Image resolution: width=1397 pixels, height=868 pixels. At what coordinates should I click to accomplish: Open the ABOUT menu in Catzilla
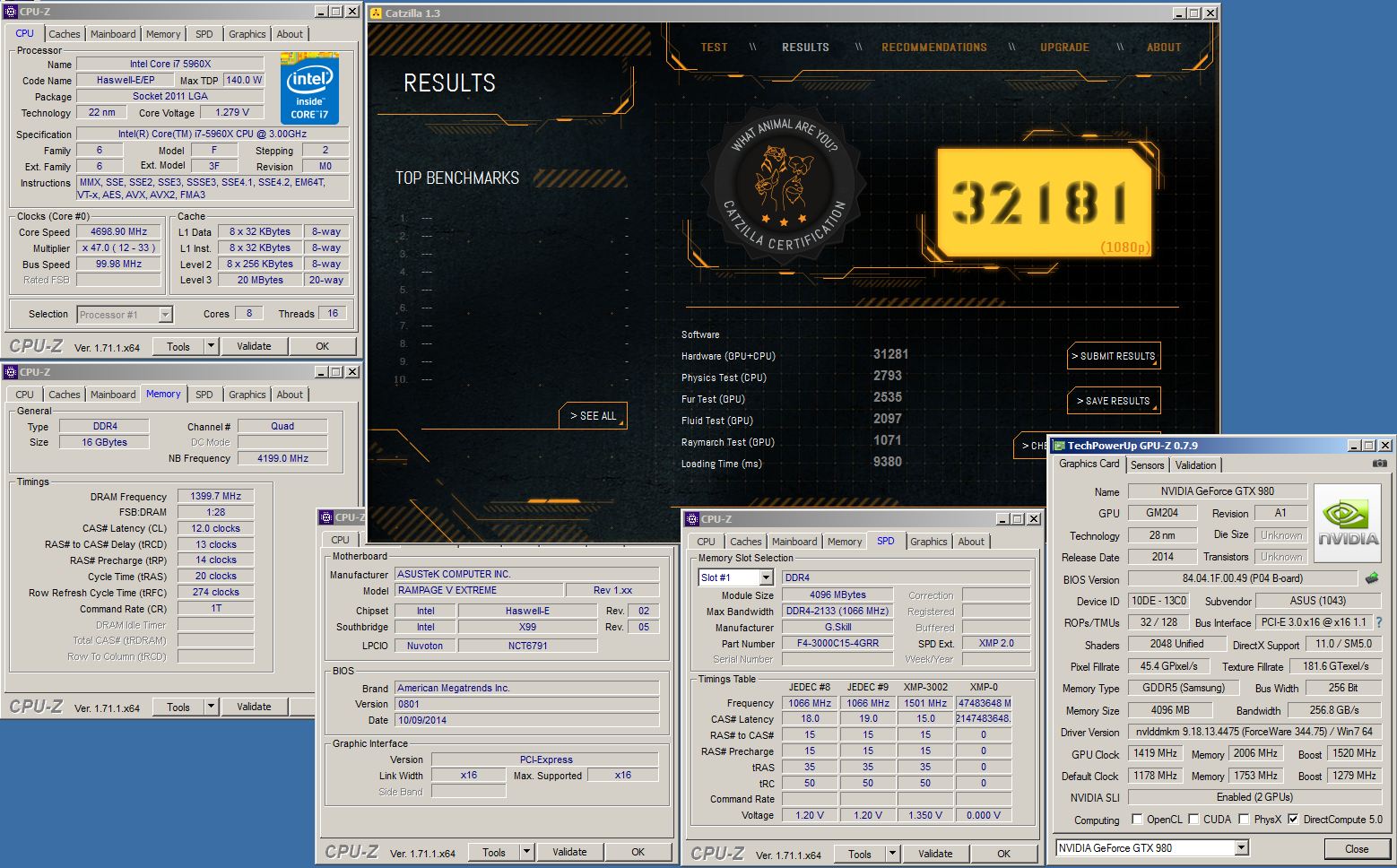1164,48
